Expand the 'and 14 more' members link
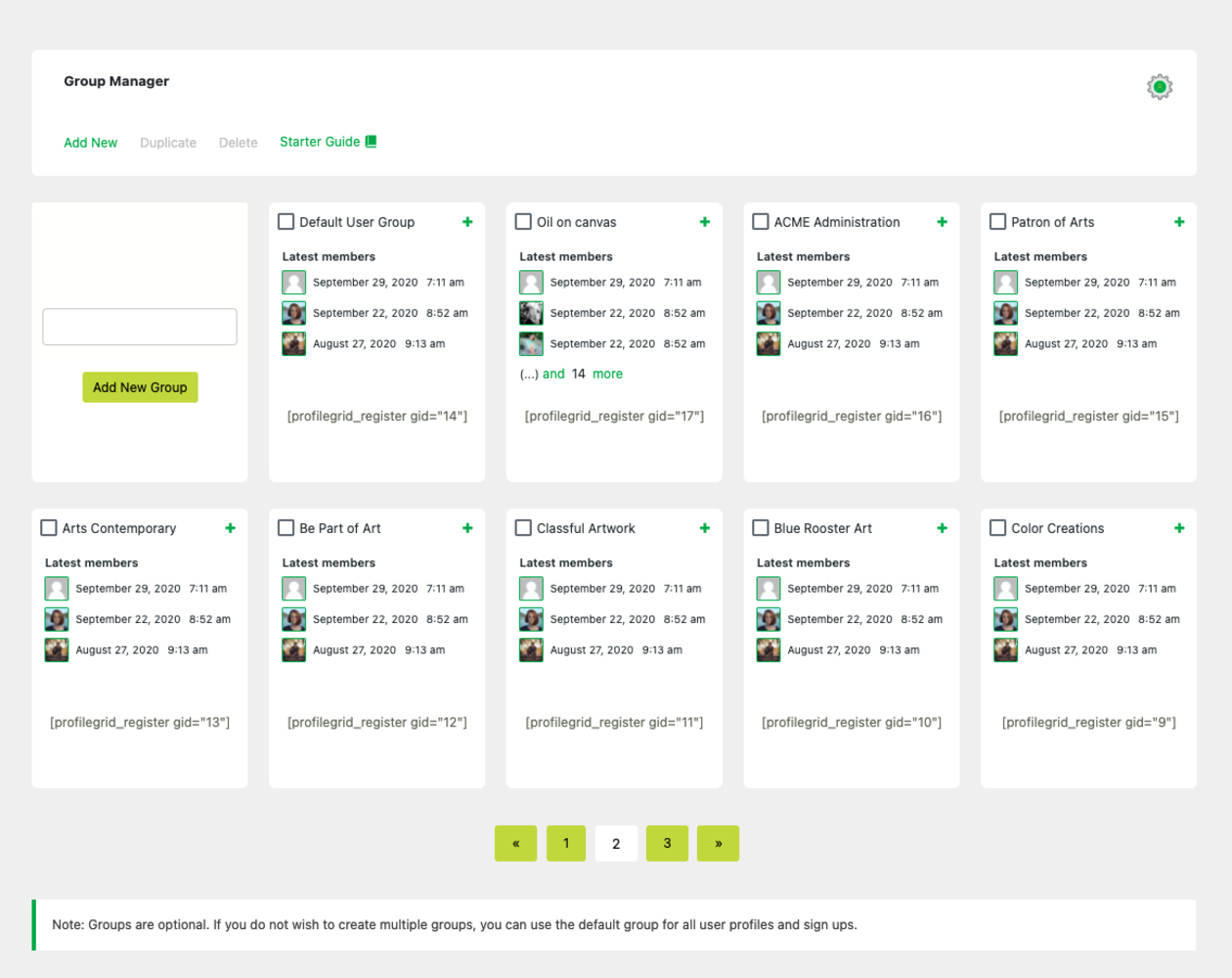Viewport: 1232px width, 978px height. pos(582,374)
